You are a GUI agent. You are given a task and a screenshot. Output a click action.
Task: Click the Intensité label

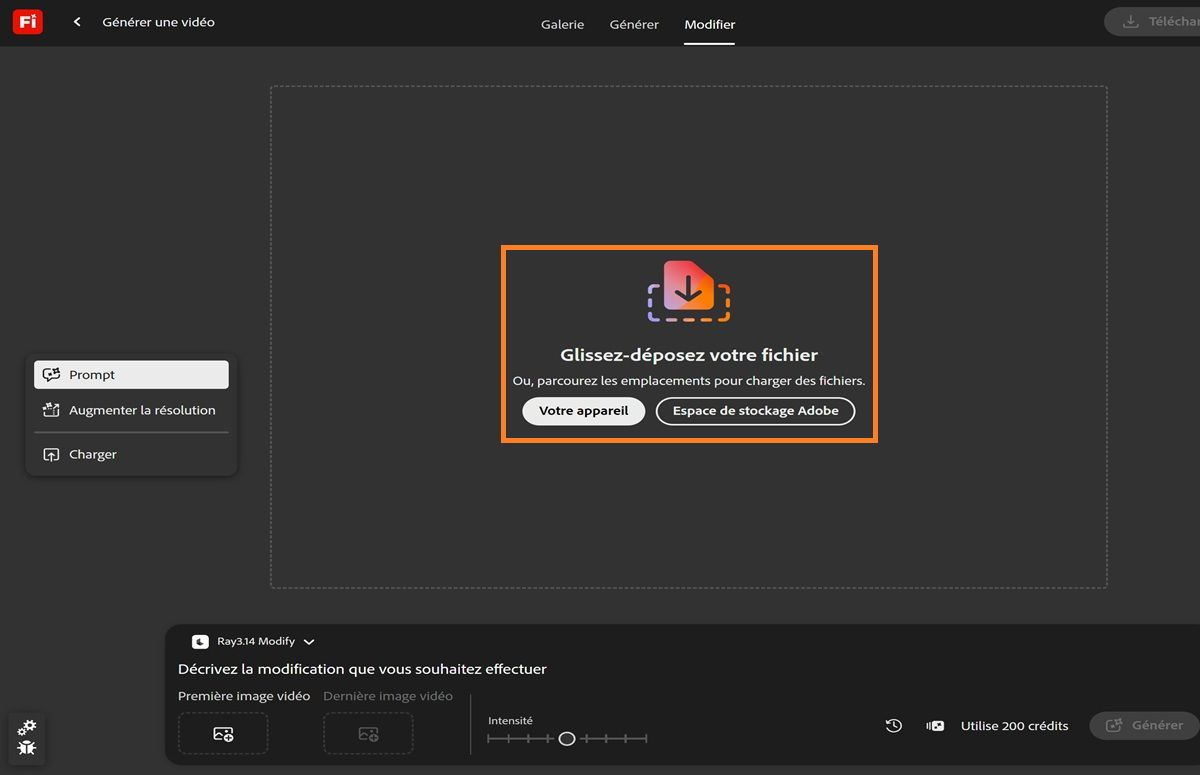click(510, 721)
